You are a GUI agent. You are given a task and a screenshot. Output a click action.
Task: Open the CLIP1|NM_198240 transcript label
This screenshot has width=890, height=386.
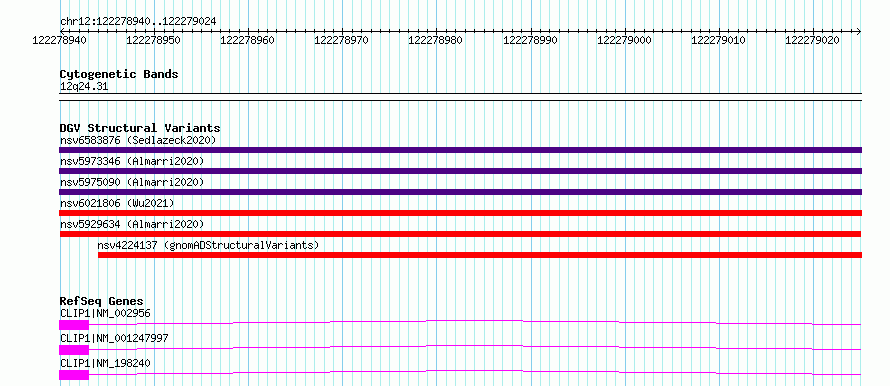(x=105, y=363)
